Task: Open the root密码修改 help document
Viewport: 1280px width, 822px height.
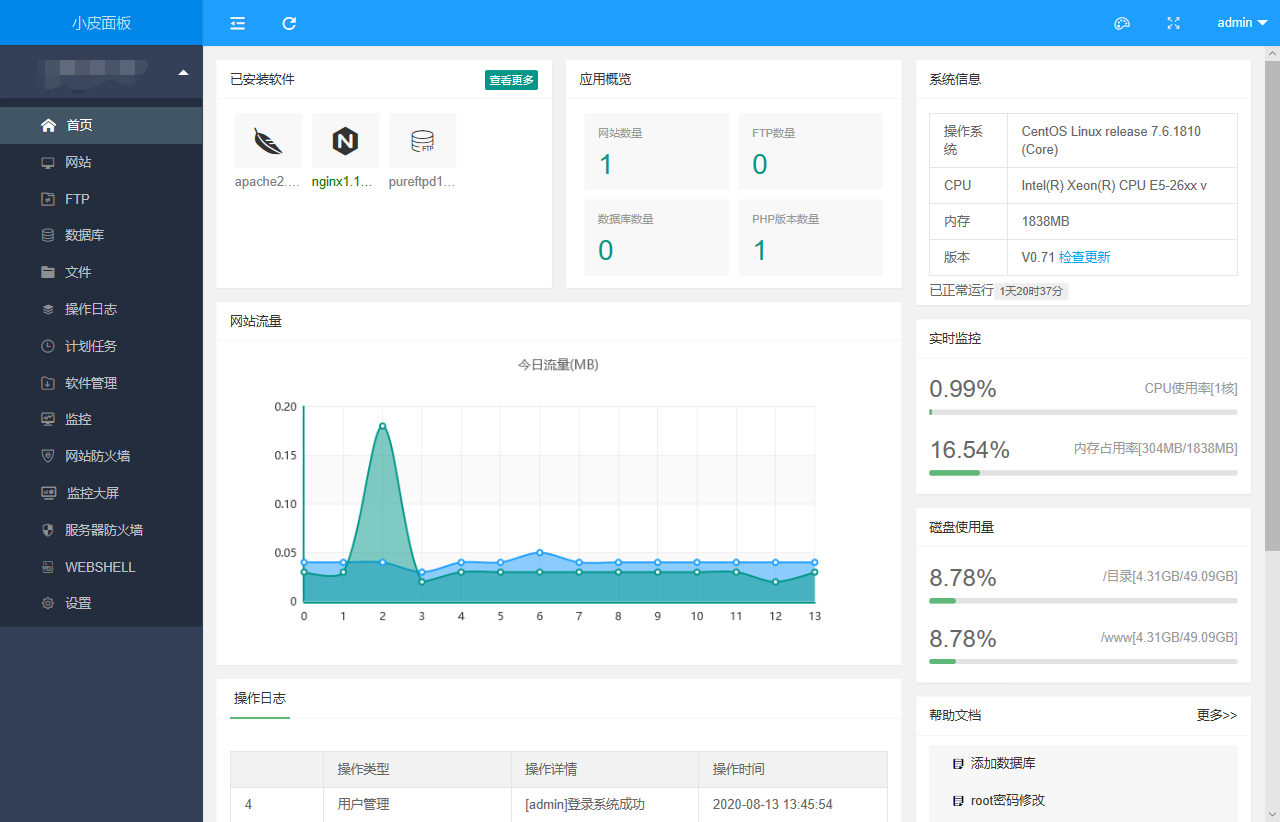Action: pyautogui.click(x=1008, y=800)
